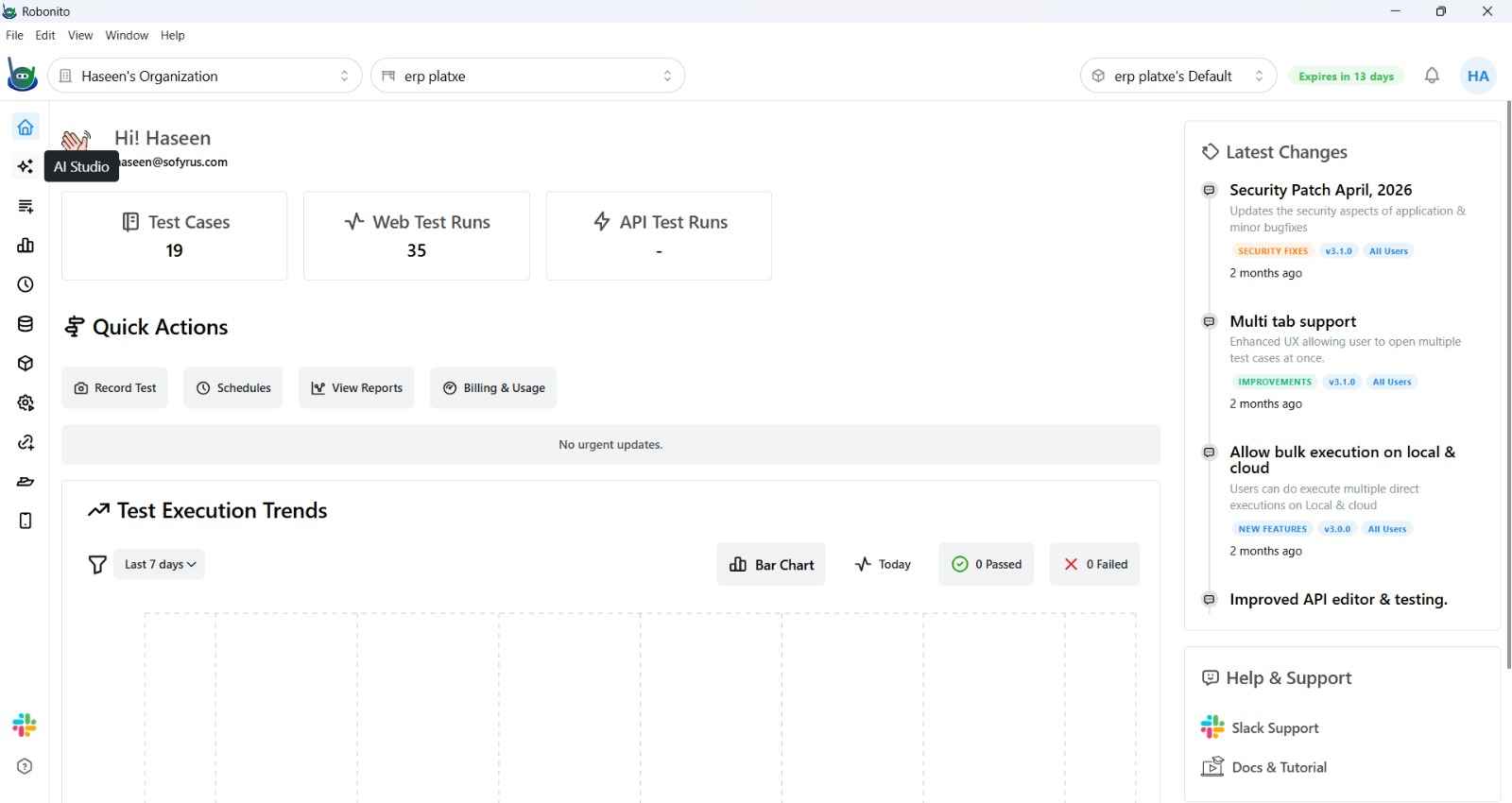Open the Web Test Runs card
The width and height of the screenshot is (1512, 803).
[417, 235]
